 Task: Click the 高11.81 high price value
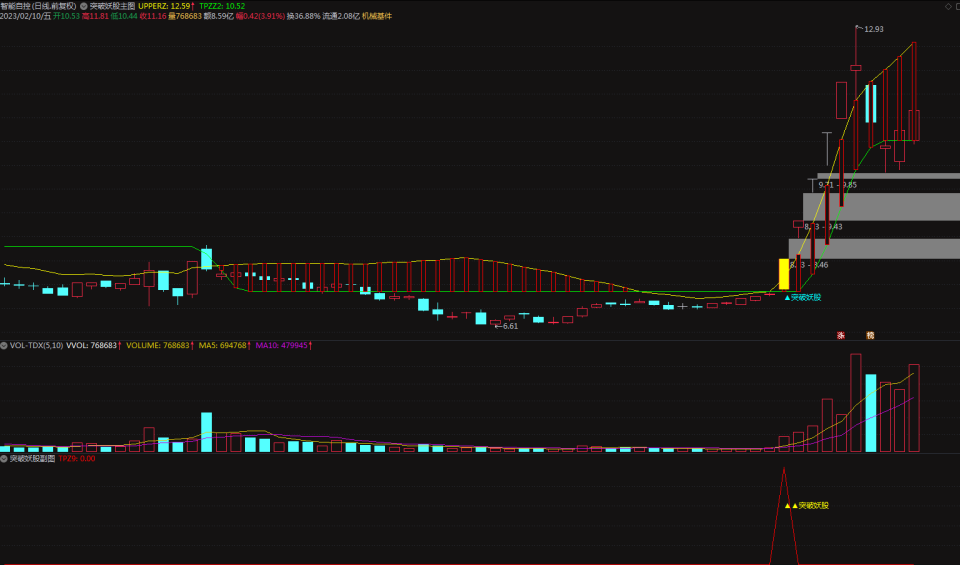(x=95, y=17)
